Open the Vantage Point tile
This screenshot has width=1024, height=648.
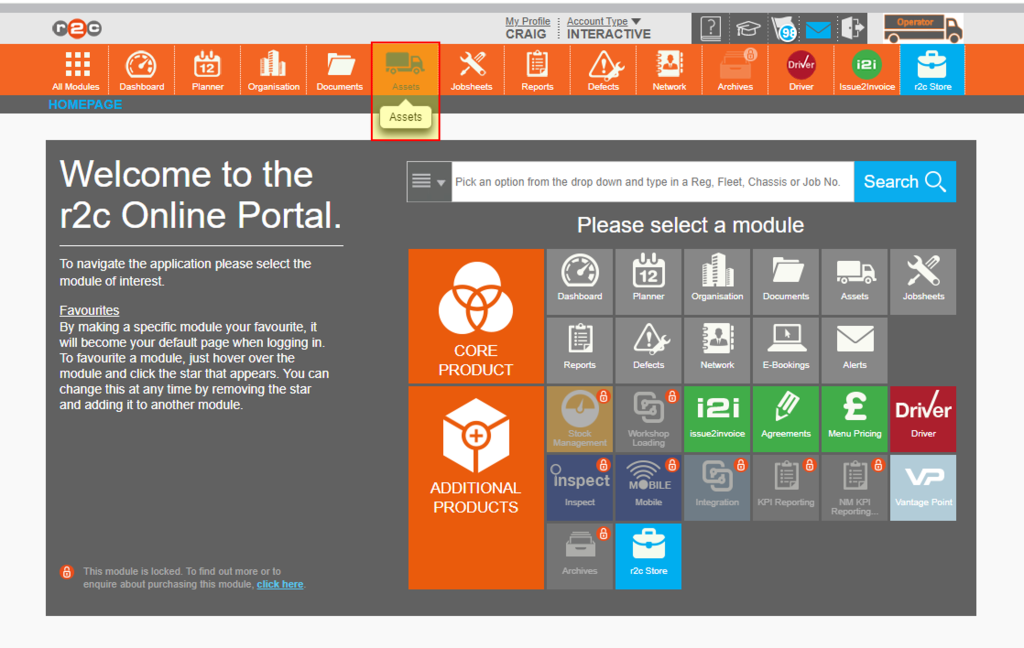pos(923,487)
